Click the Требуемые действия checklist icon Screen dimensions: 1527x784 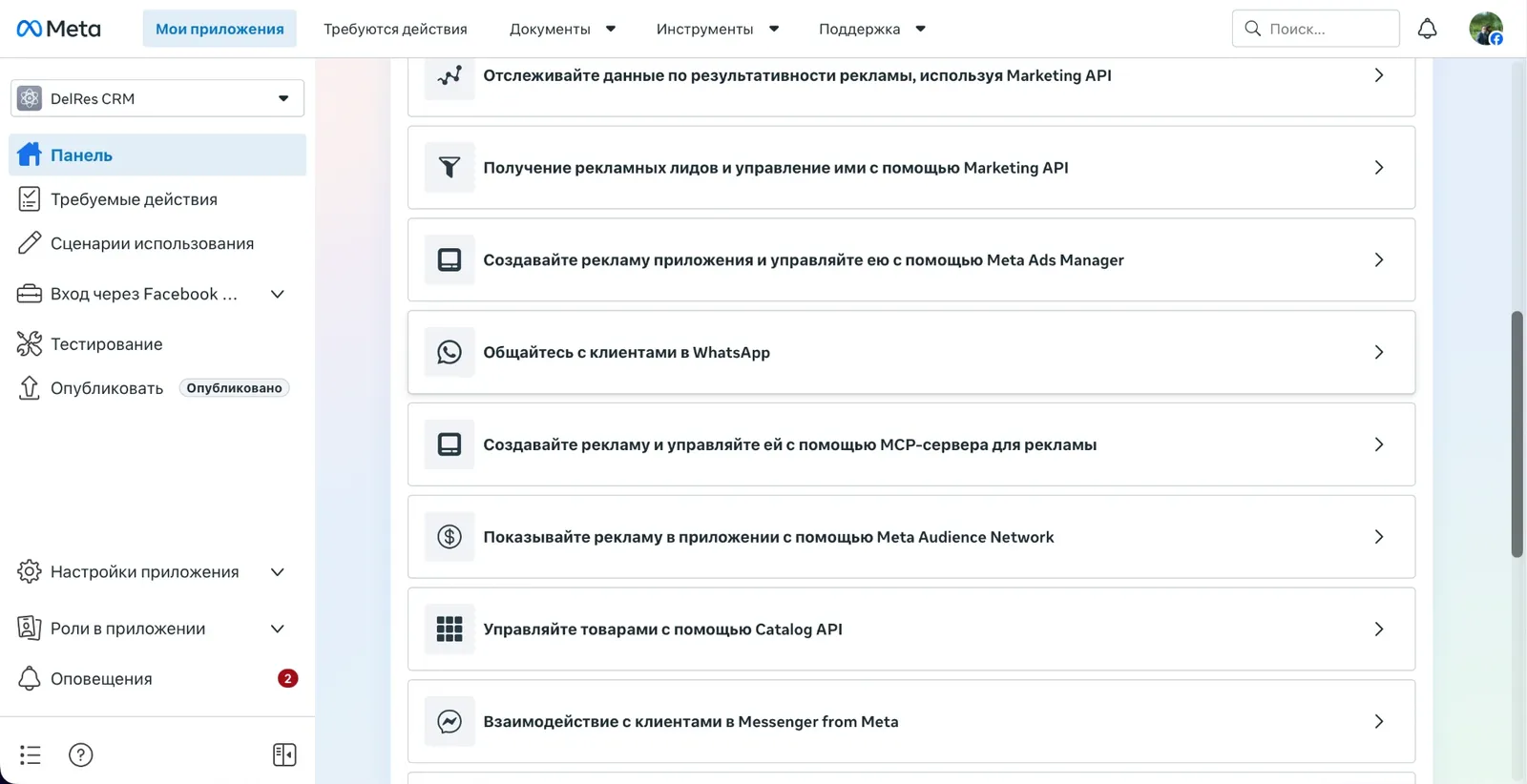[x=30, y=199]
